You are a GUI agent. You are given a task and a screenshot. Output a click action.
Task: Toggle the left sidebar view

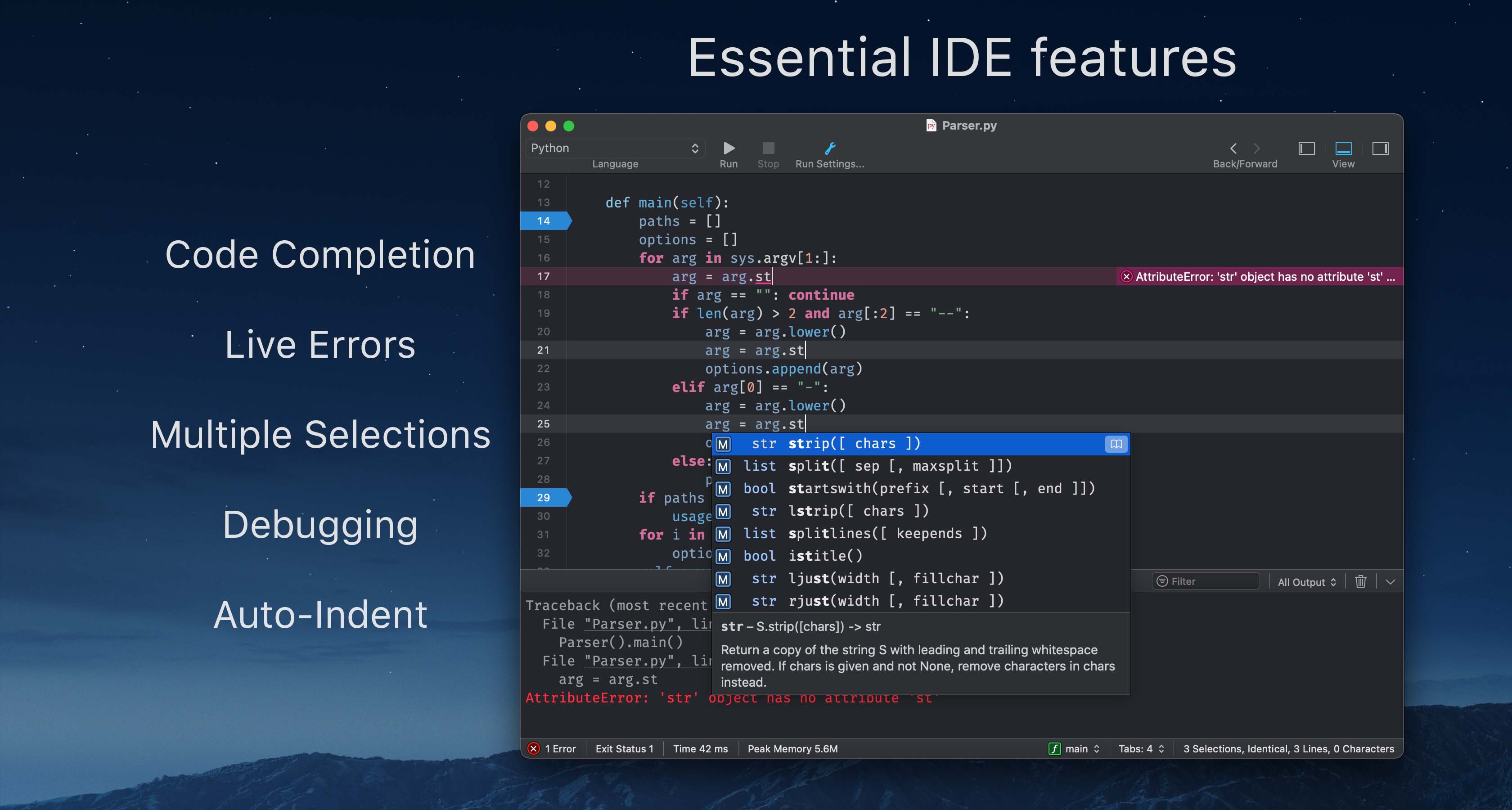click(1306, 148)
